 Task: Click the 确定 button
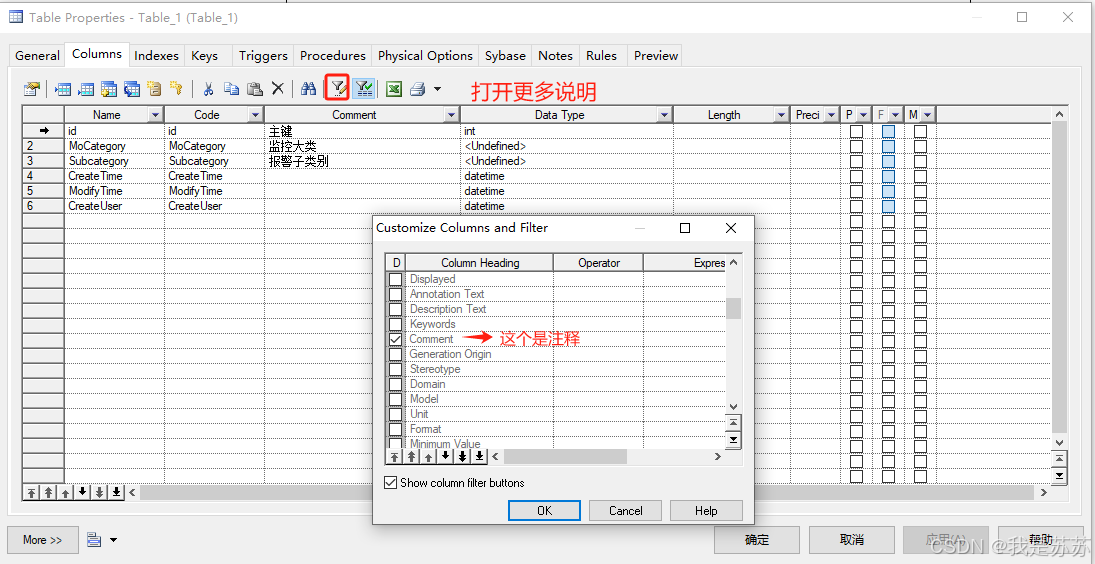[x=757, y=540]
